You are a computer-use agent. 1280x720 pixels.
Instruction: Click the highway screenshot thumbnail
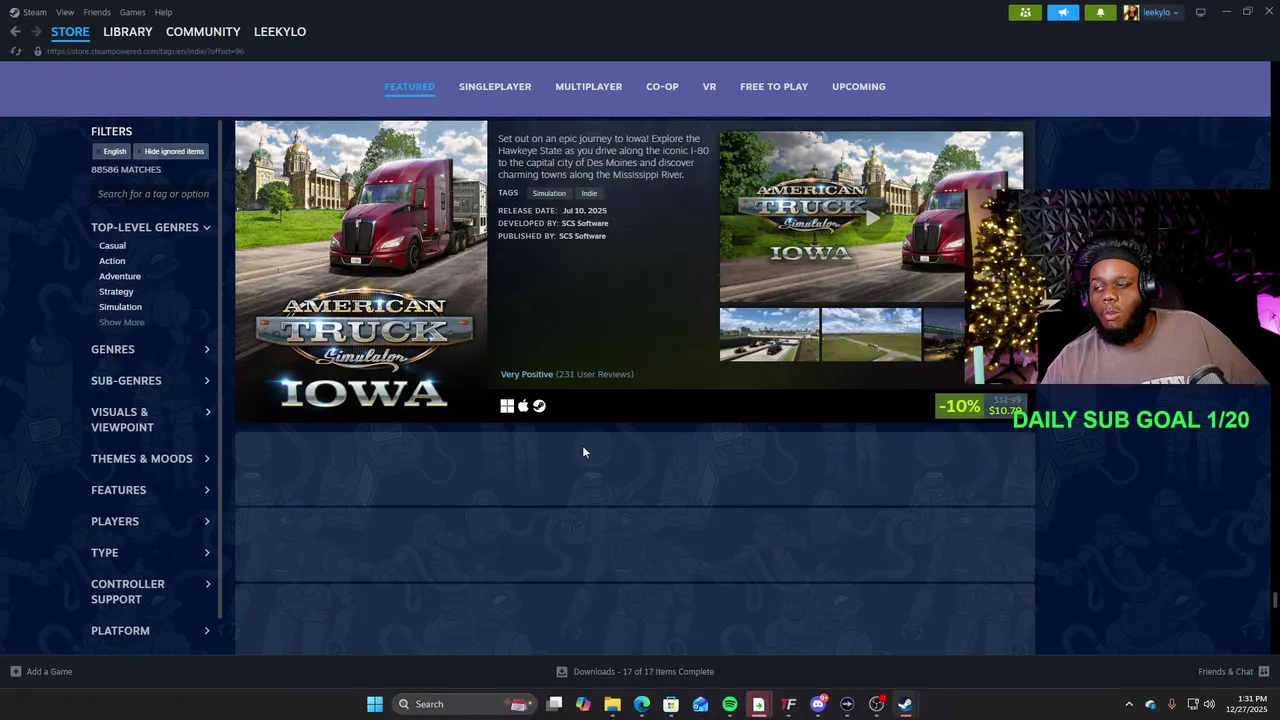(769, 334)
